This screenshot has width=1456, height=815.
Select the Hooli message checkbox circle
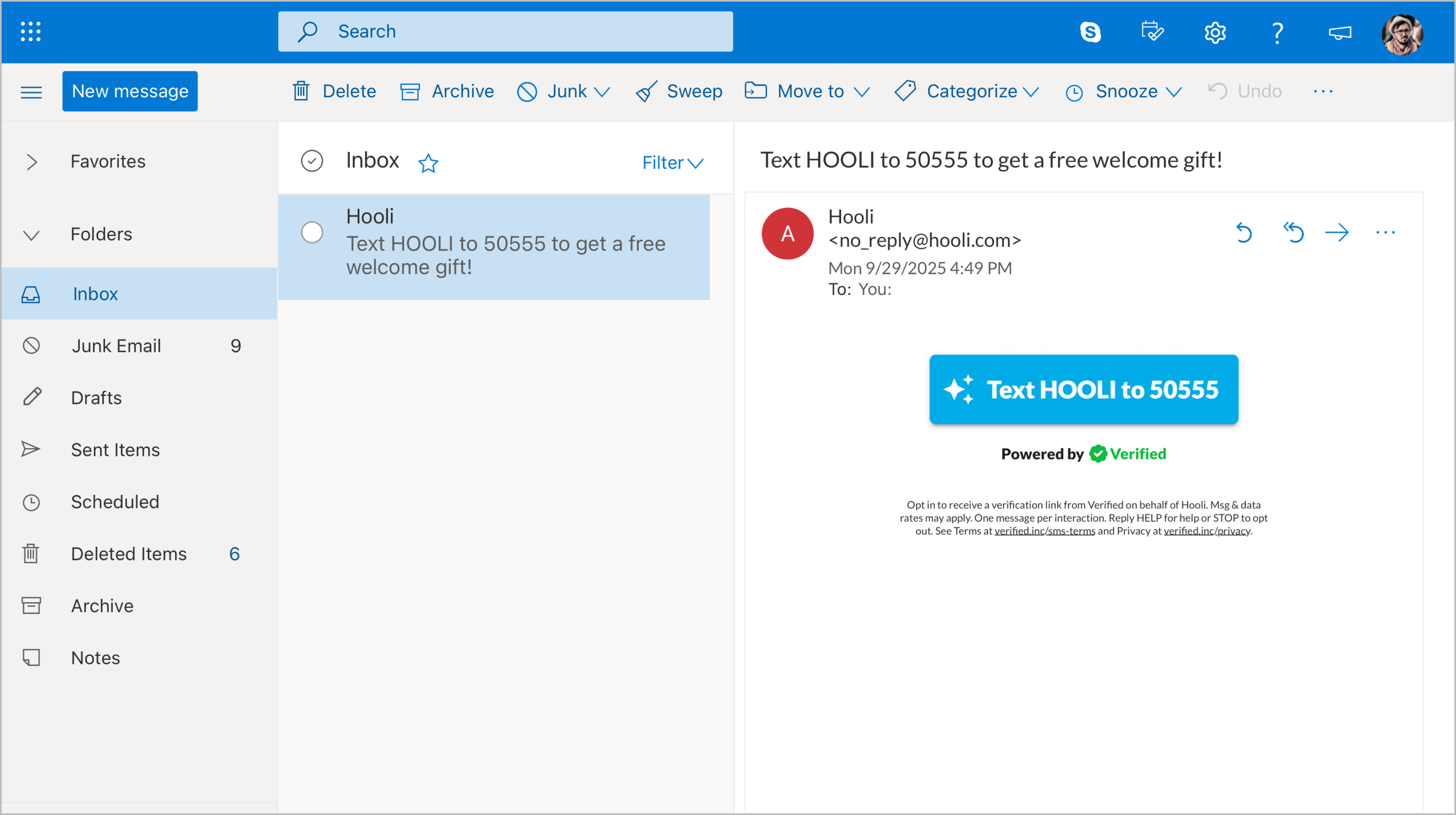tap(312, 232)
